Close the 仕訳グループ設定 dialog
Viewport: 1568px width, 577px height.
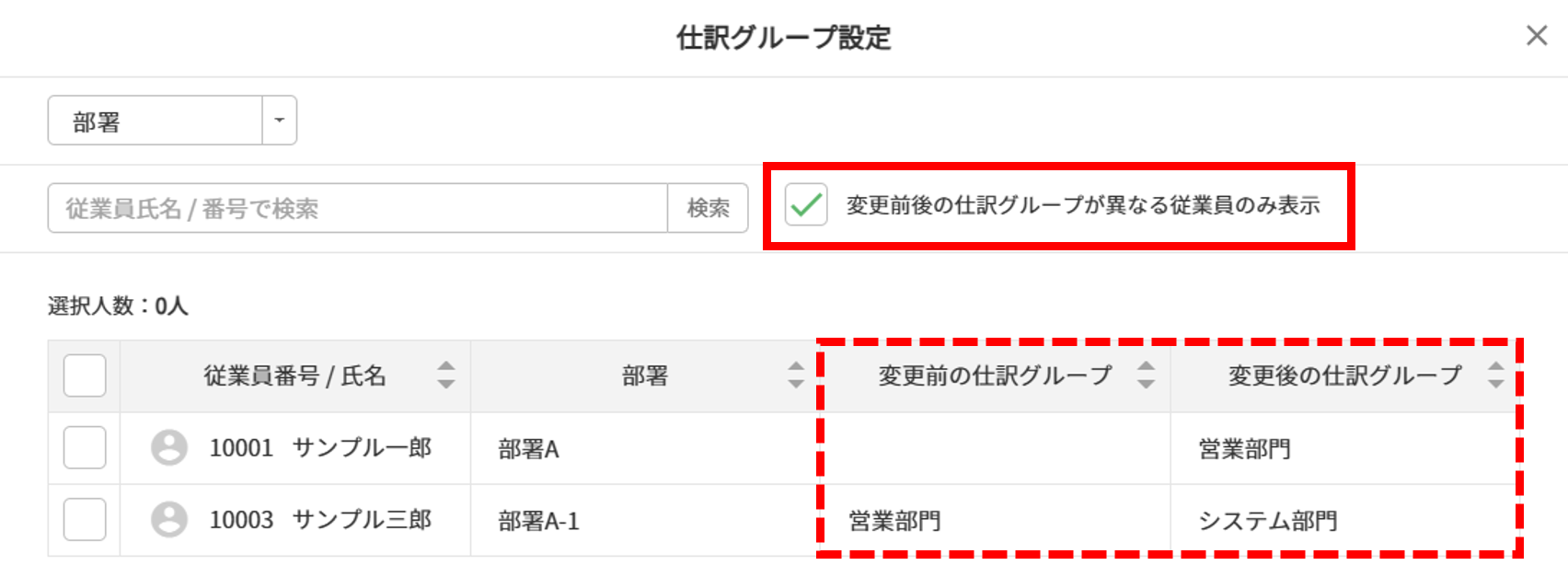coord(1536,36)
